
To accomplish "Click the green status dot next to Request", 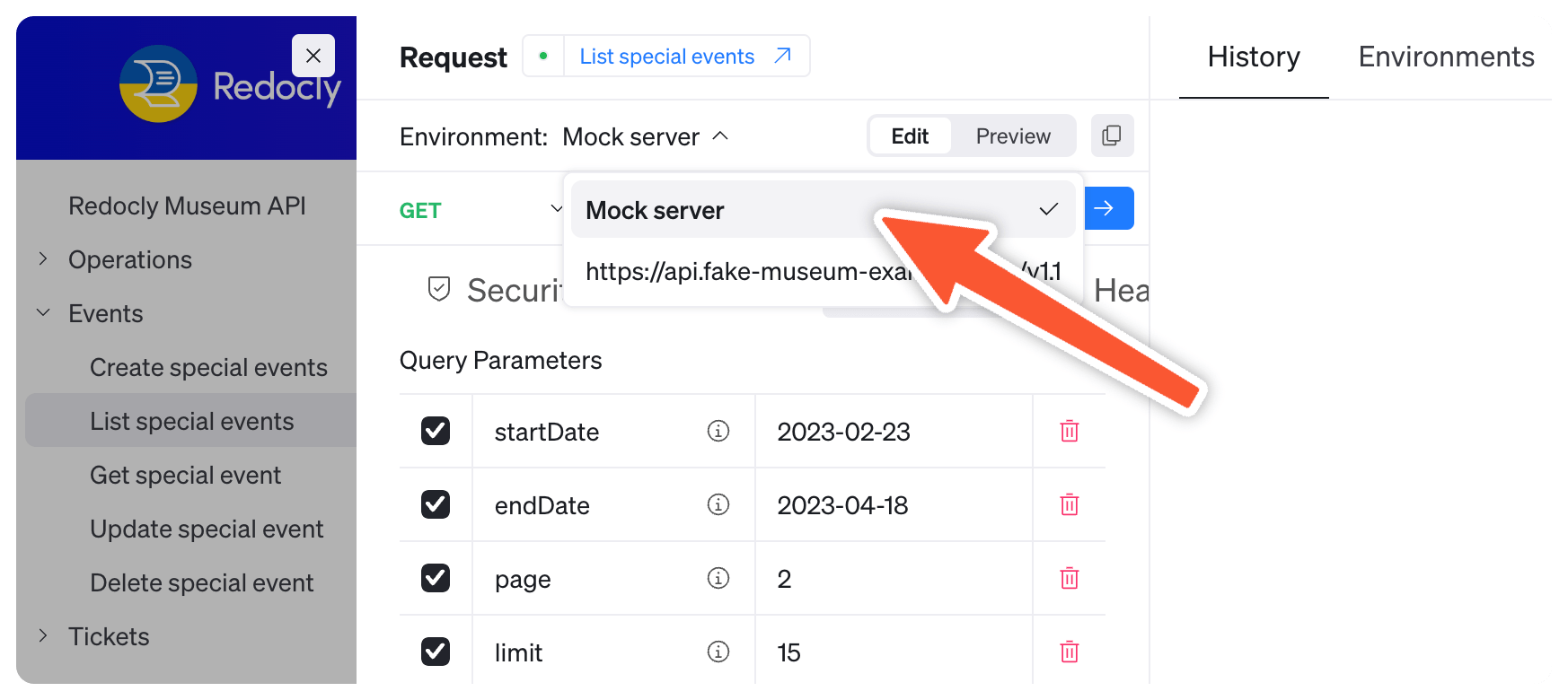I will pyautogui.click(x=543, y=56).
